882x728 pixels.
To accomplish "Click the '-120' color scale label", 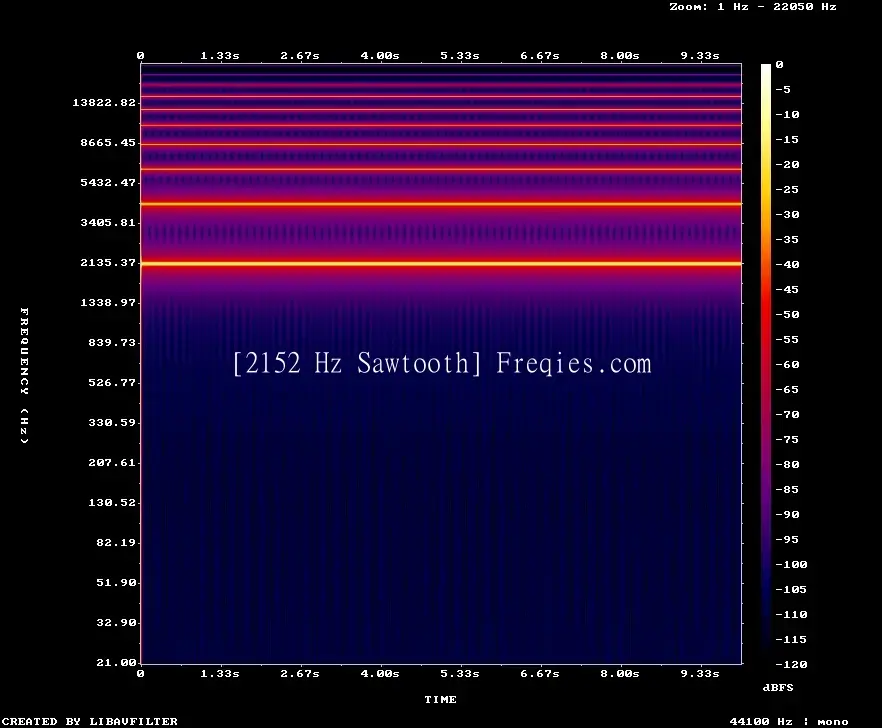I will tap(791, 664).
